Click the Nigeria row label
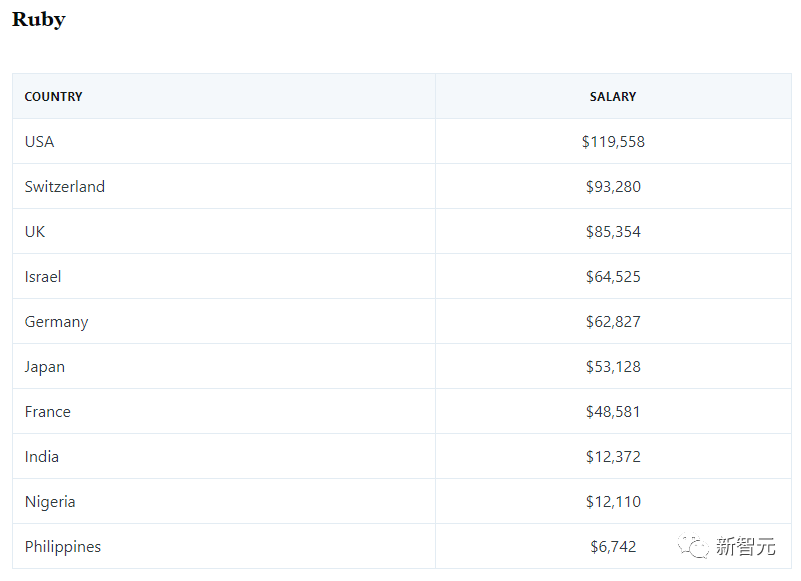The width and height of the screenshot is (801, 581). point(50,502)
